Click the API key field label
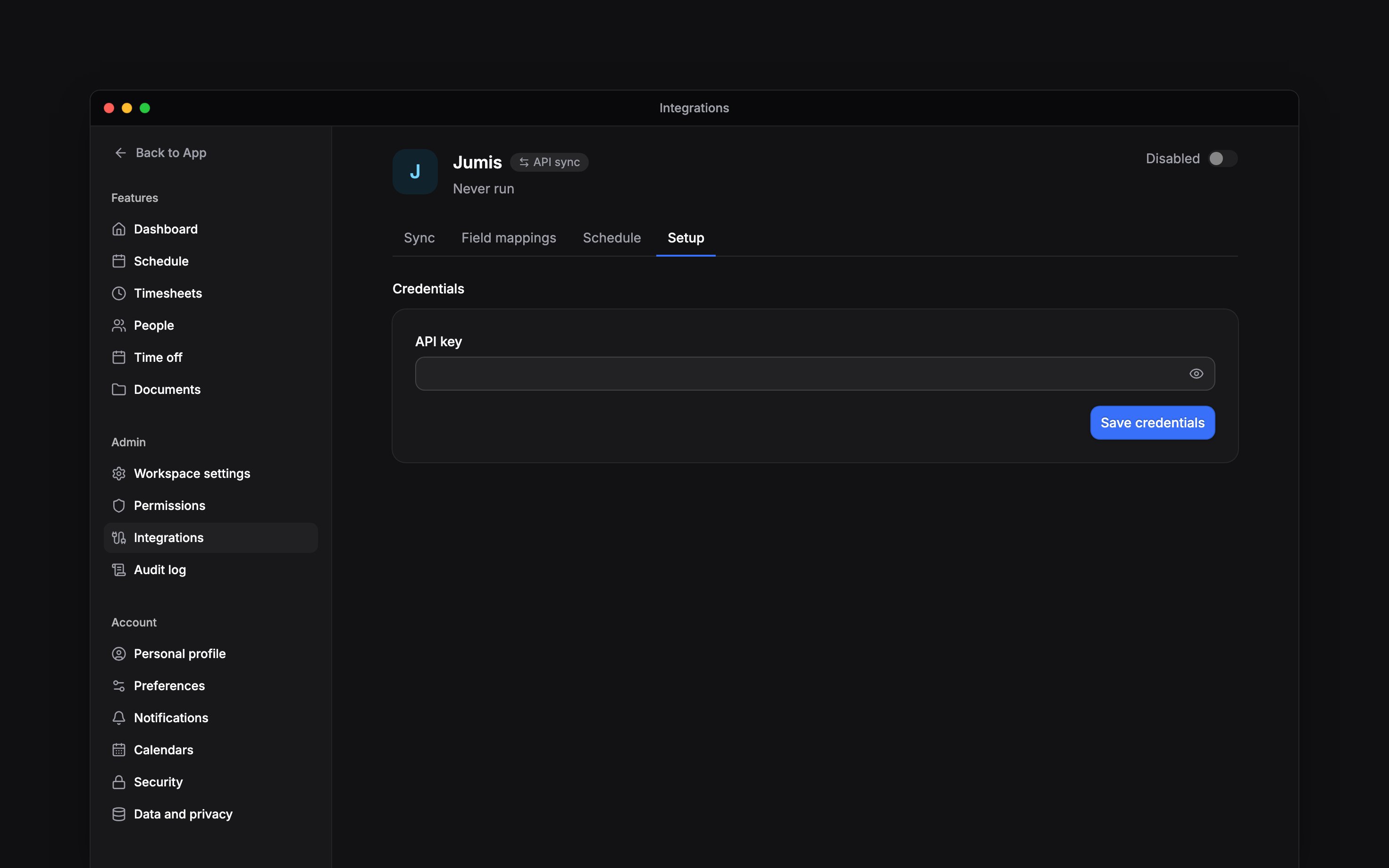Screen dimensions: 1389x868 438,342
